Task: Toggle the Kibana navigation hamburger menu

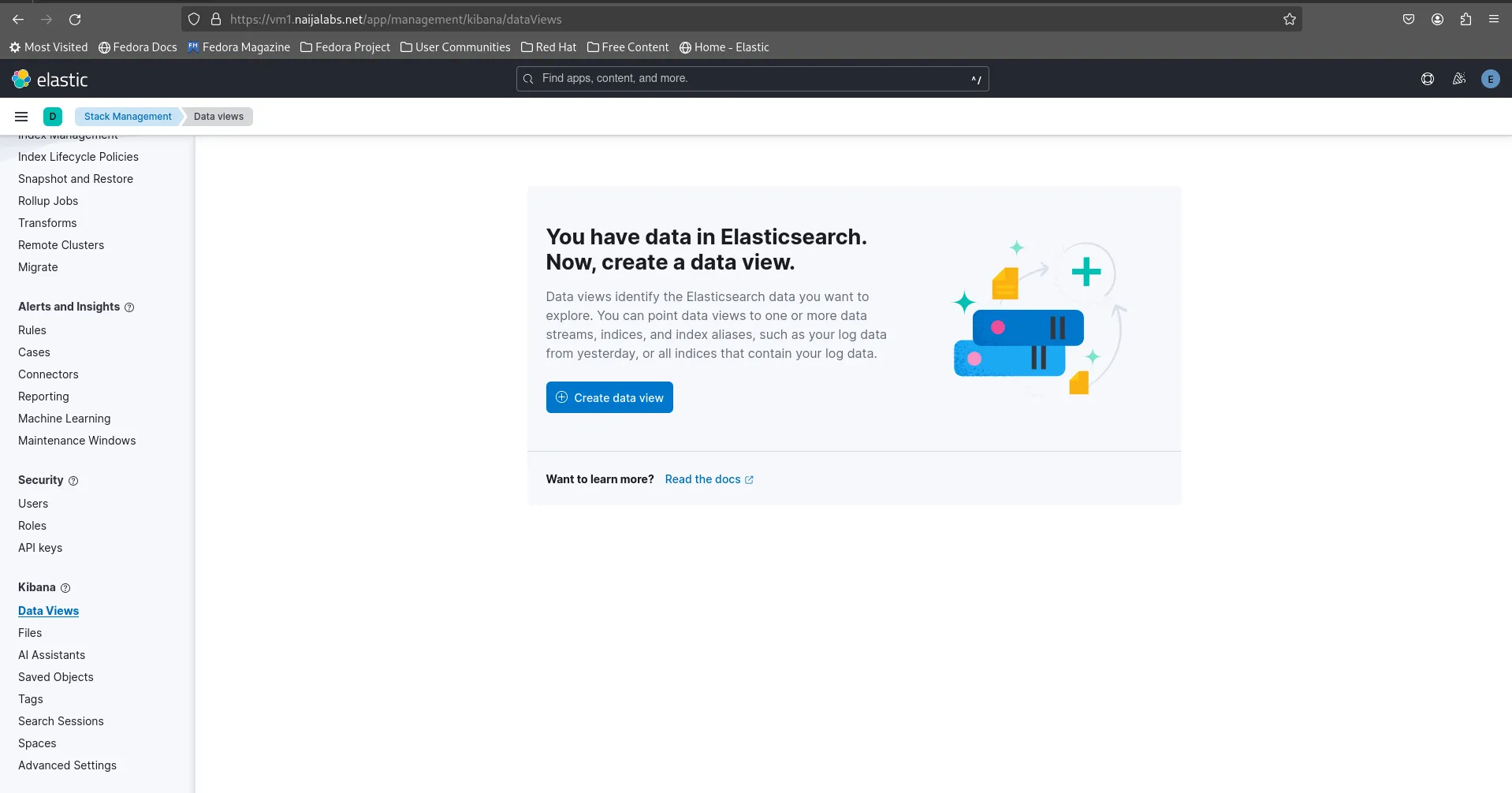Action: pyautogui.click(x=21, y=117)
